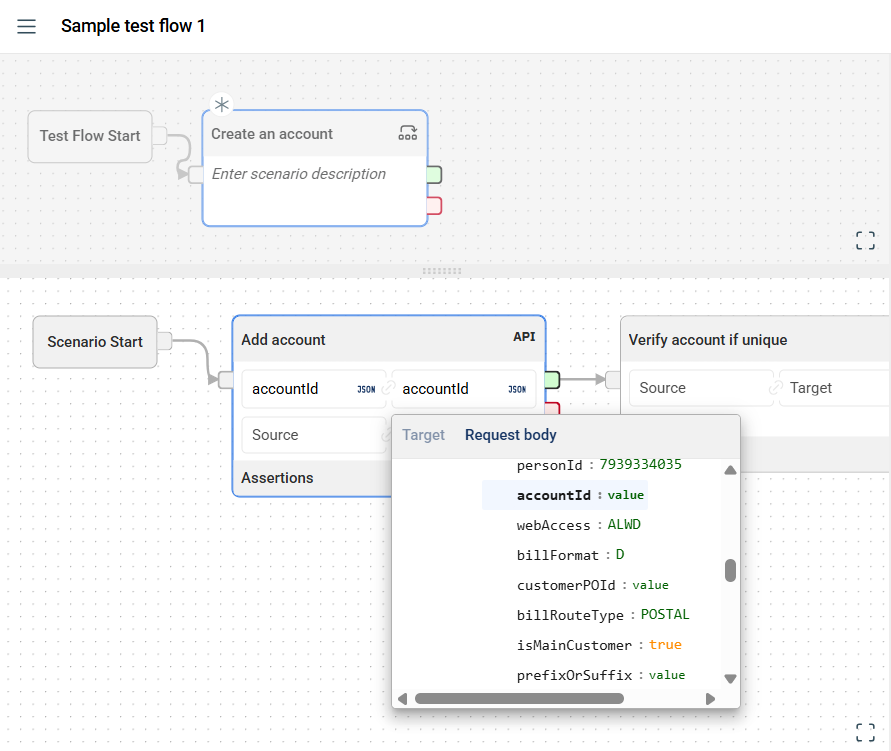The width and height of the screenshot is (891, 751).
Task: Click horizontal scrollbar thumb in request body
Action: tap(518, 699)
